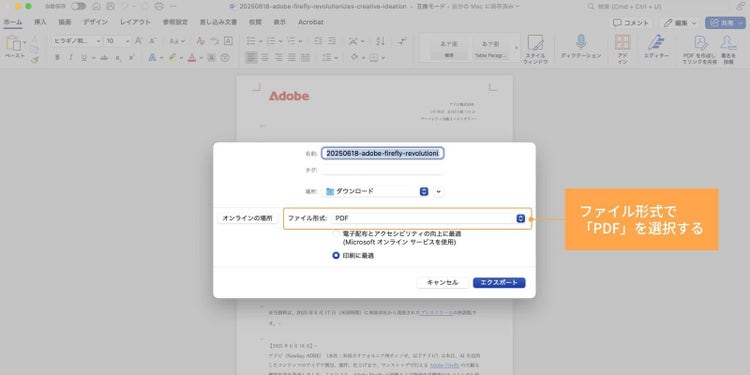Click the Online Locations button

[247, 218]
